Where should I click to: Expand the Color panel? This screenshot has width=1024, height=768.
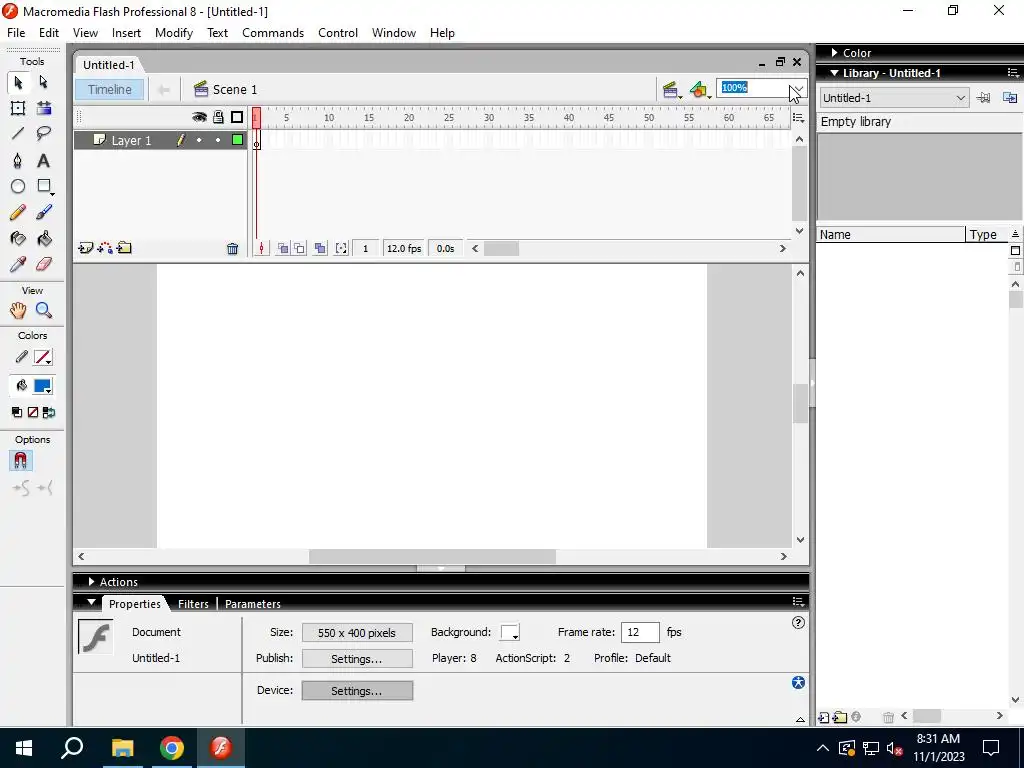pyautogui.click(x=834, y=52)
